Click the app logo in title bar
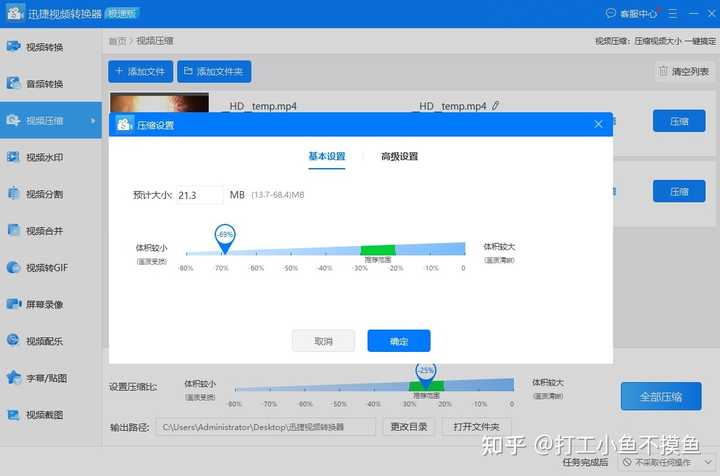The height and width of the screenshot is (476, 720). coord(15,13)
